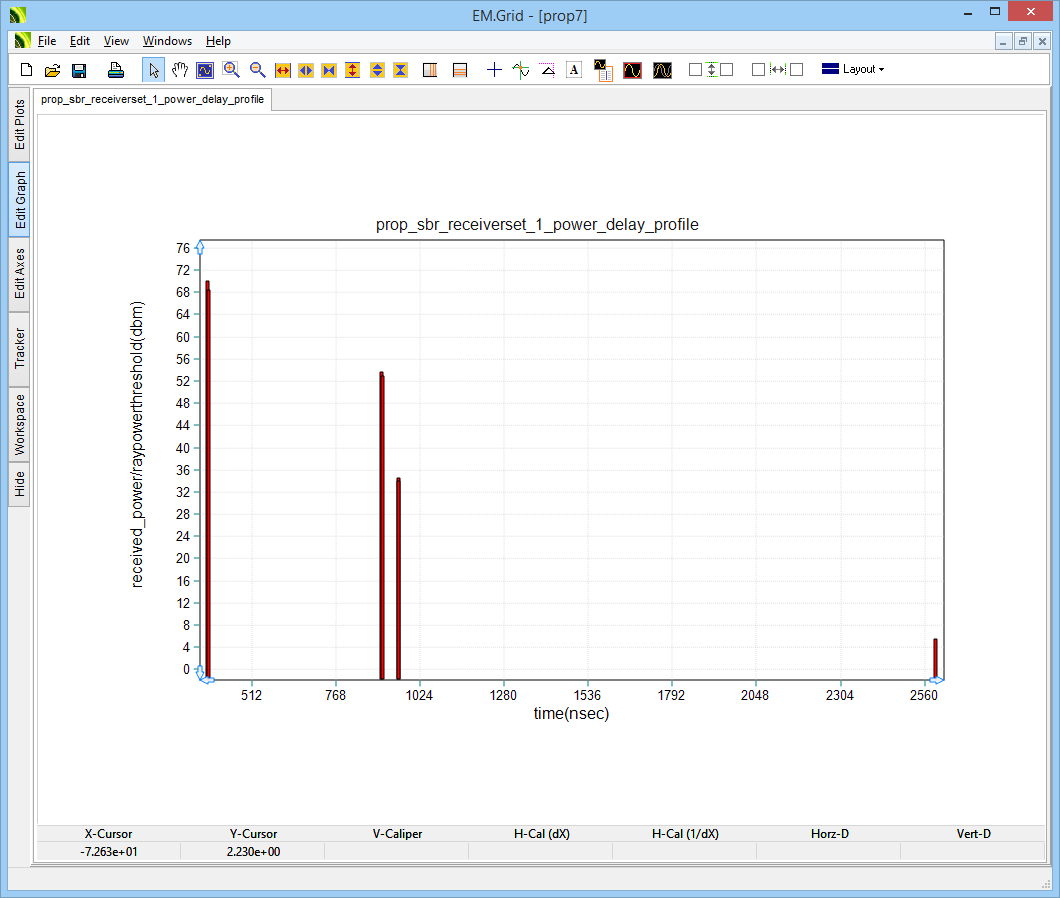Image resolution: width=1060 pixels, height=898 pixels.
Task: Click the Hide side panel button
Action: (20, 485)
